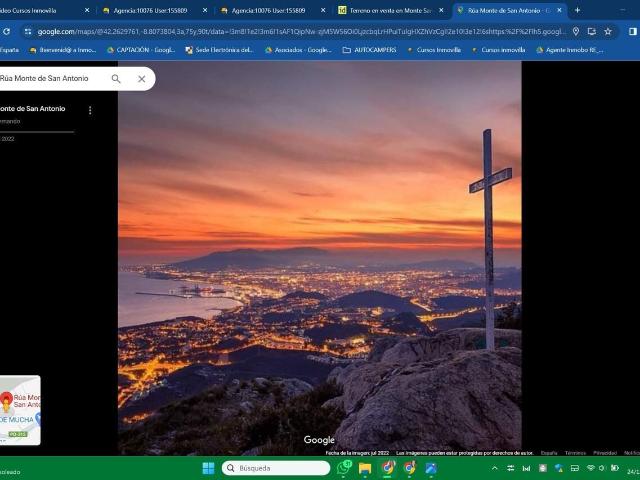
Task: Open WhatsApp from the taskbar
Action: tap(345, 468)
